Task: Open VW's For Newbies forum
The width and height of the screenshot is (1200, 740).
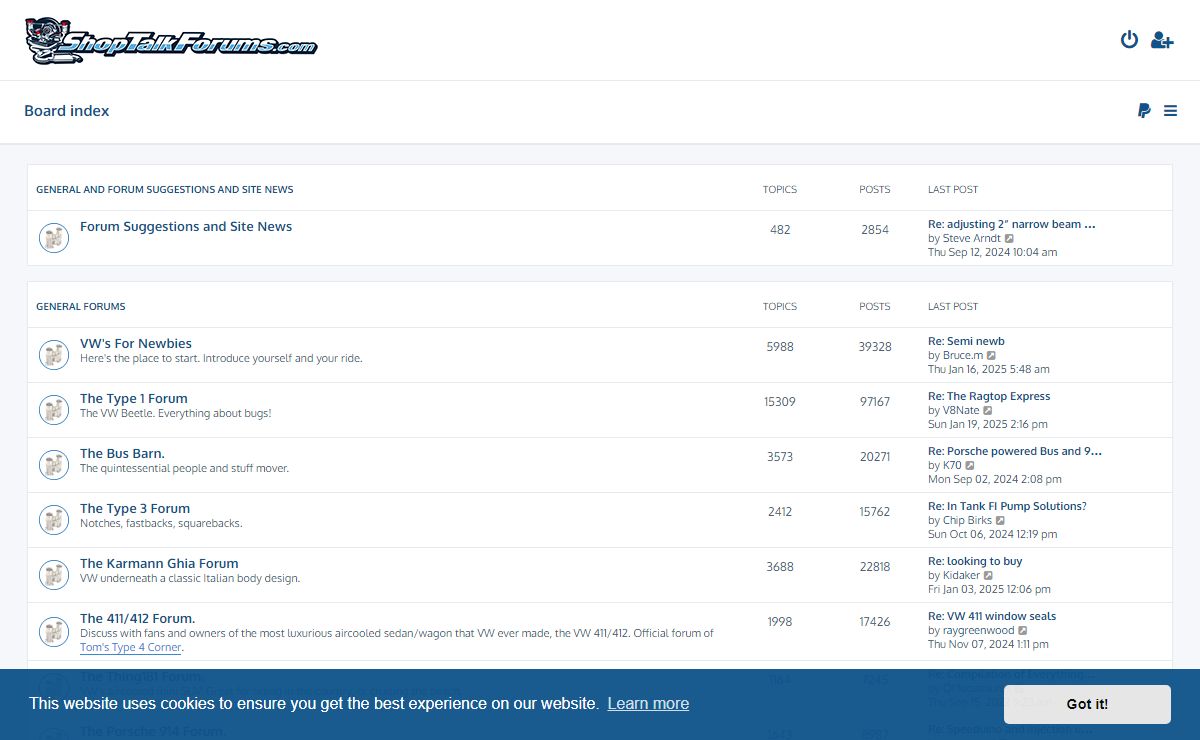Action: (136, 344)
